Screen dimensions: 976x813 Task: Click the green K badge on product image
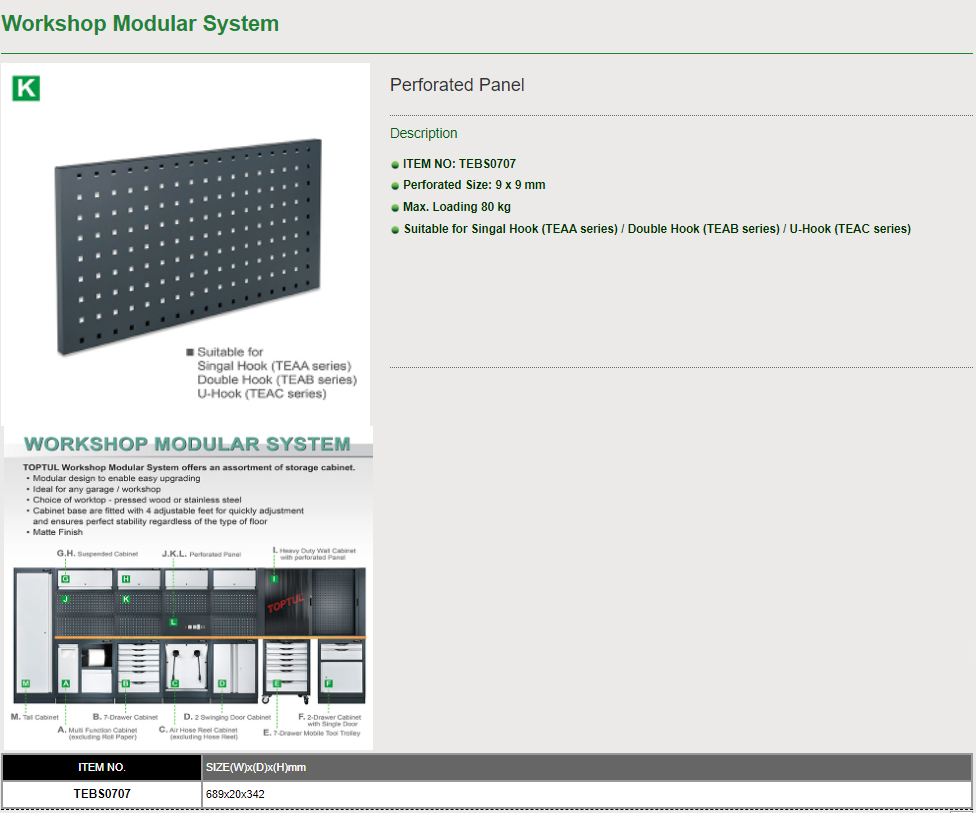pyautogui.click(x=26, y=87)
